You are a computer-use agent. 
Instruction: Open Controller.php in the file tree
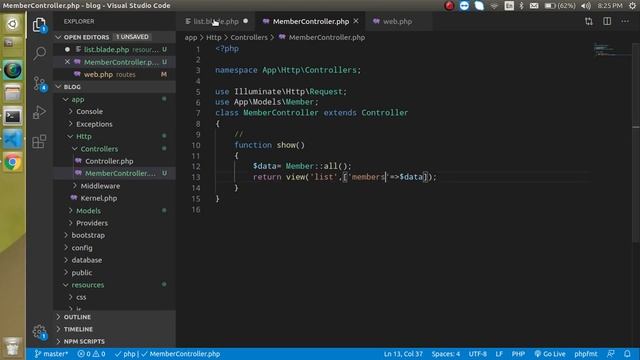(115, 161)
